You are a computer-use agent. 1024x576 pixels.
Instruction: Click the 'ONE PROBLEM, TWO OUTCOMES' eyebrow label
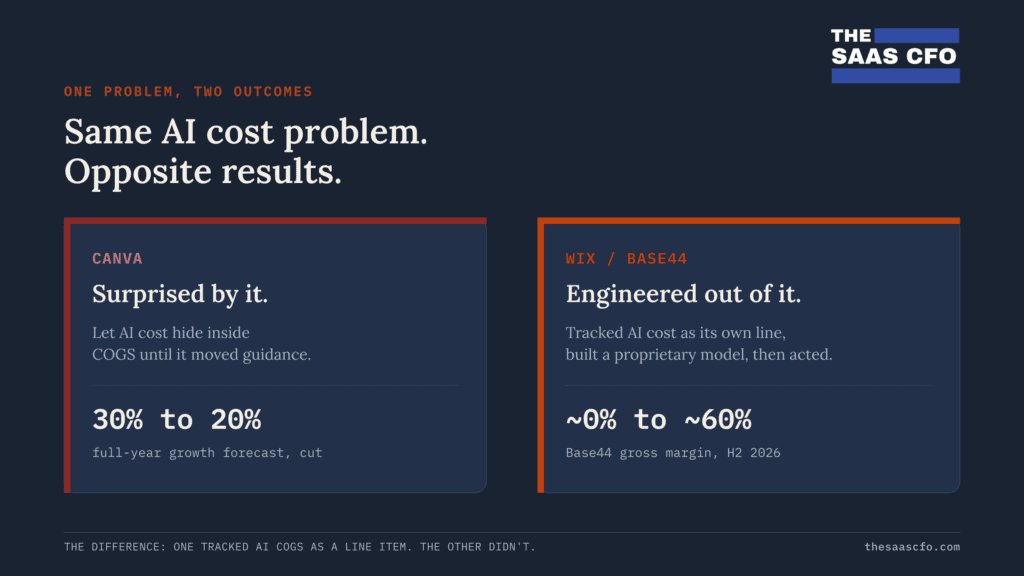pyautogui.click(x=188, y=91)
